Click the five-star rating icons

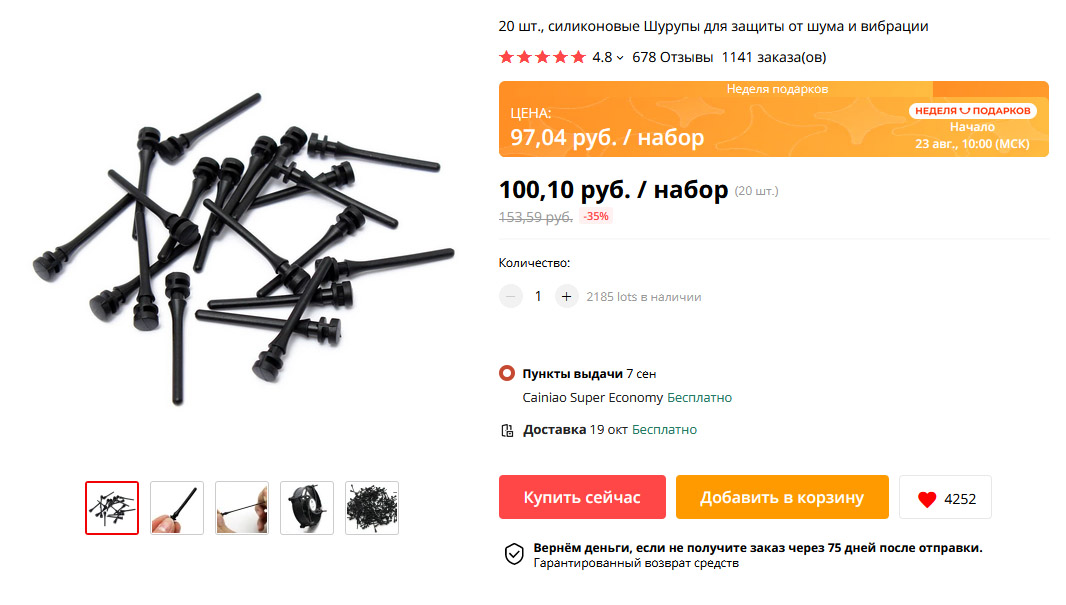click(542, 57)
